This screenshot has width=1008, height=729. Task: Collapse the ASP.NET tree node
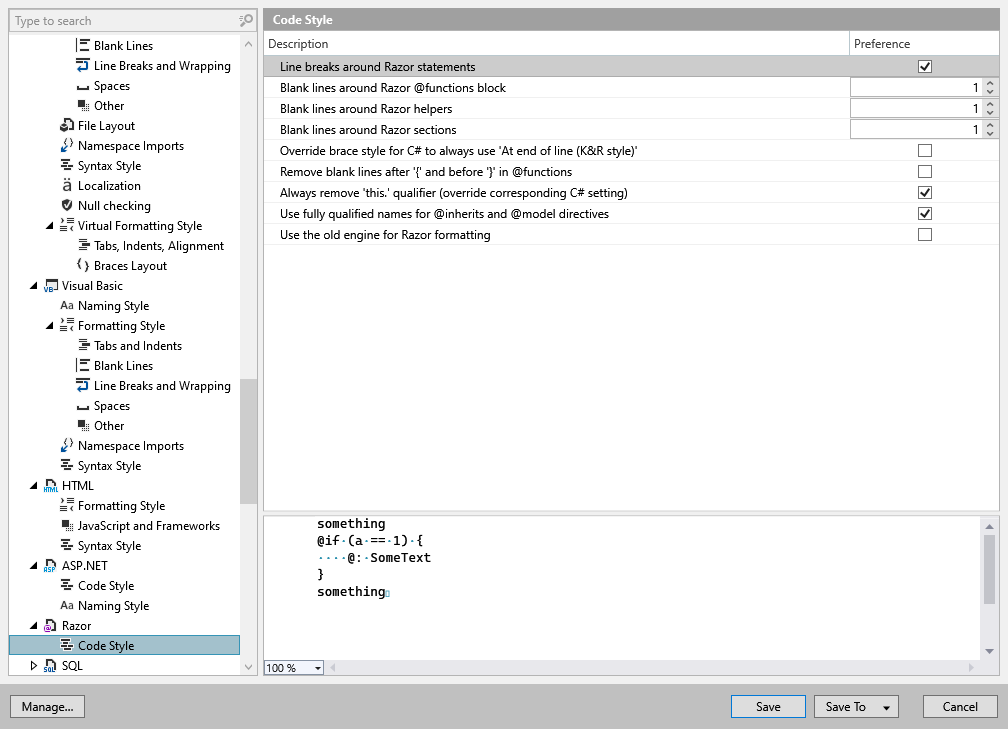point(33,566)
